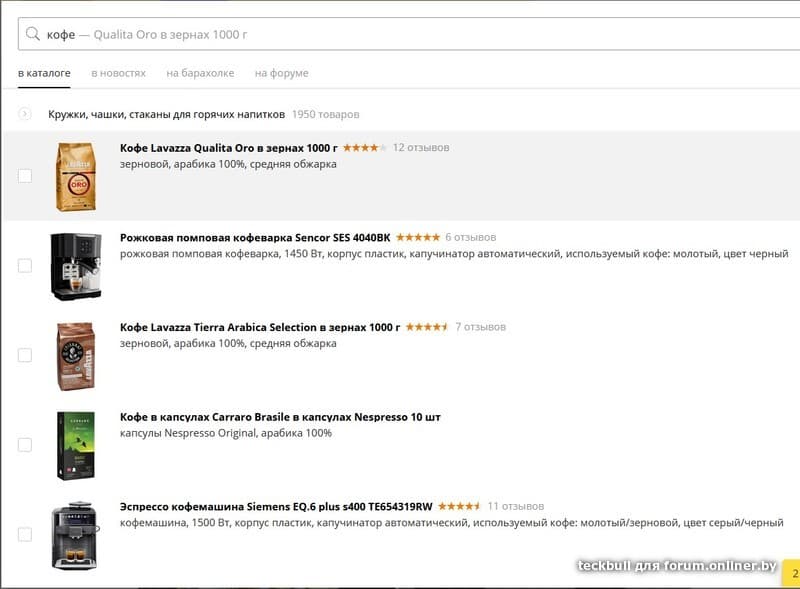Open the Carraro Brasile capsules box image
This screenshot has width=800, height=589.
coord(75,445)
